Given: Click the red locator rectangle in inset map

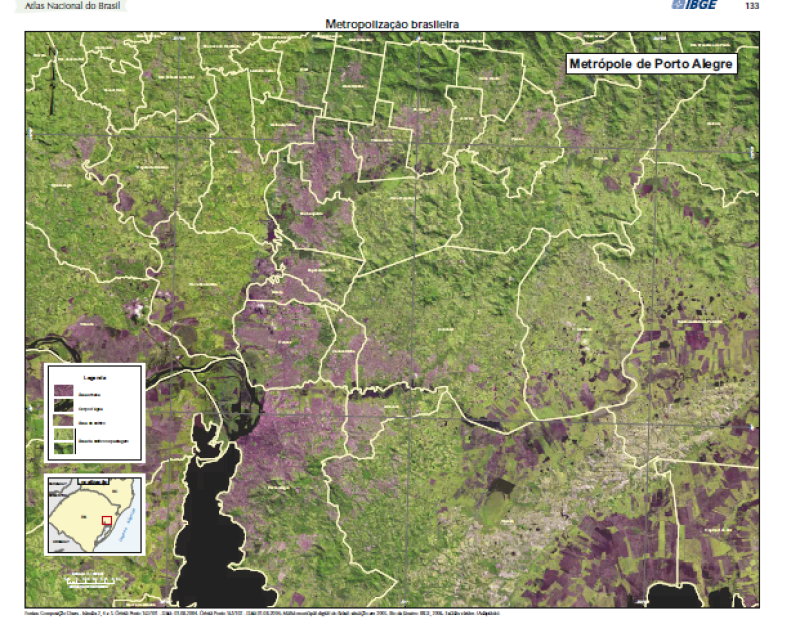Looking at the screenshot, I should pos(107,520).
